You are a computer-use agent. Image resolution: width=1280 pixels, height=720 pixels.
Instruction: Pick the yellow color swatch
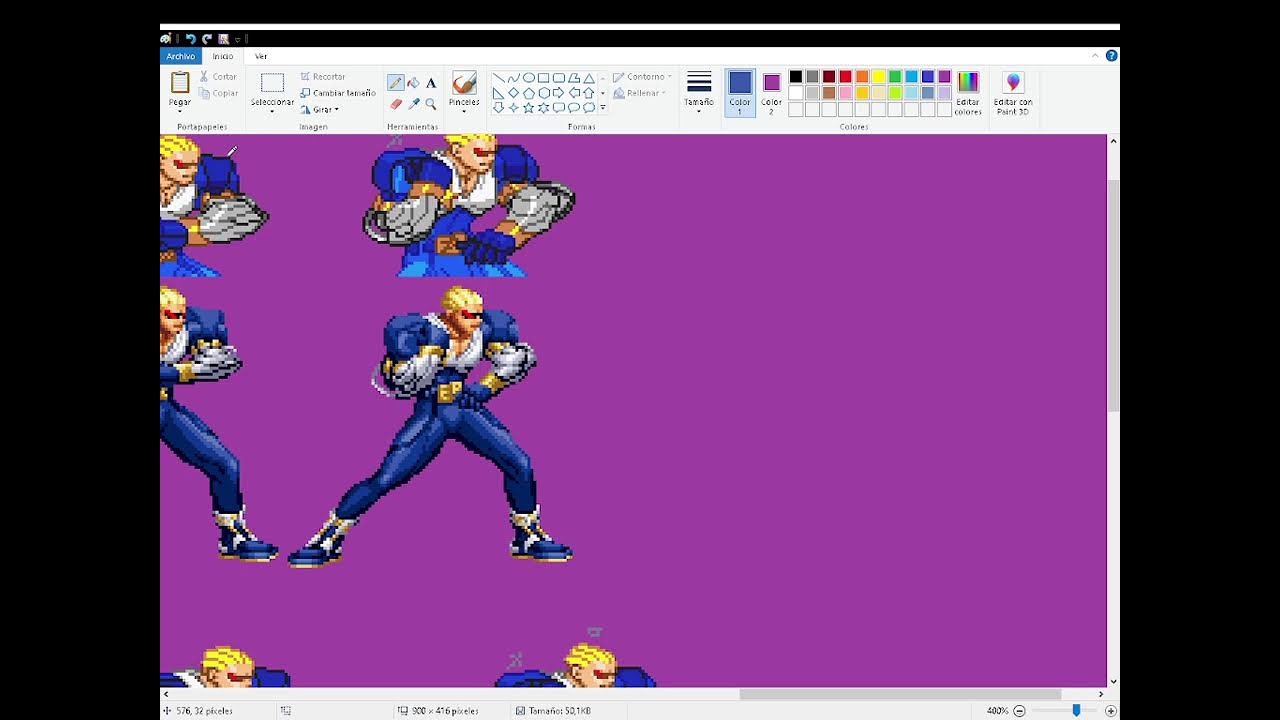pos(878,77)
